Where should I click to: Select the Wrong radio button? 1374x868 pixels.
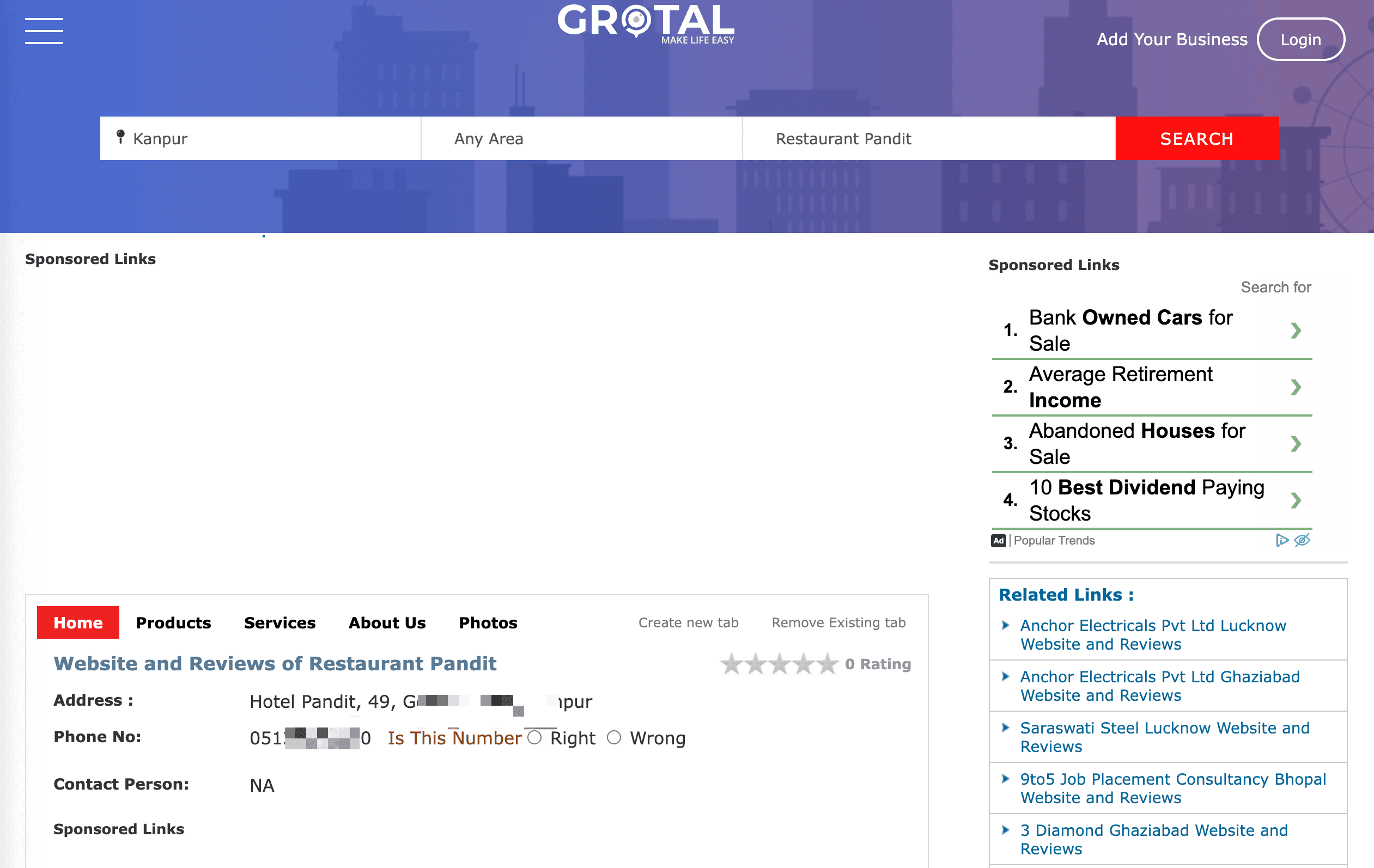(x=614, y=737)
